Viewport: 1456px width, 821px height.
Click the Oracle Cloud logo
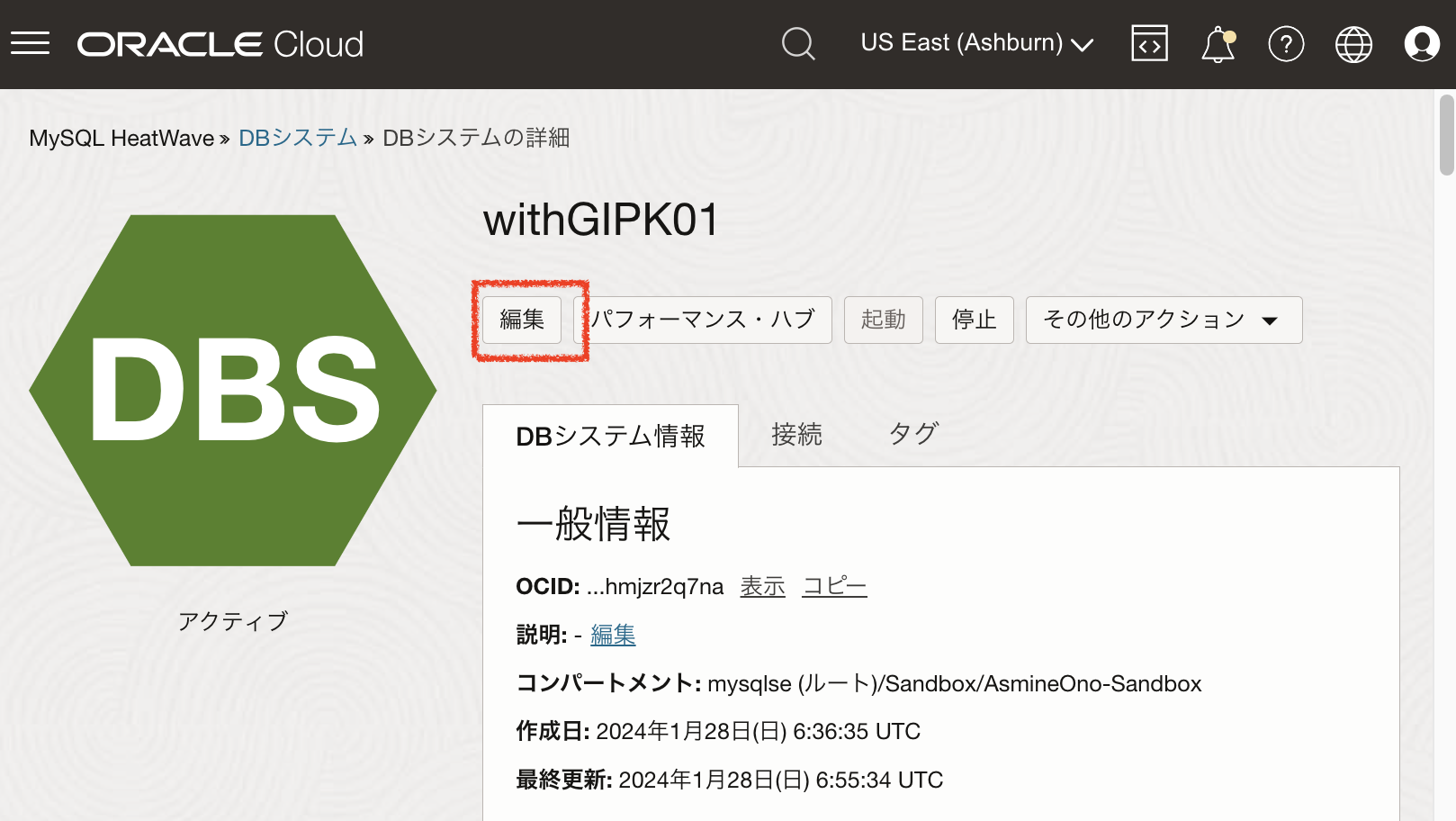[x=220, y=44]
